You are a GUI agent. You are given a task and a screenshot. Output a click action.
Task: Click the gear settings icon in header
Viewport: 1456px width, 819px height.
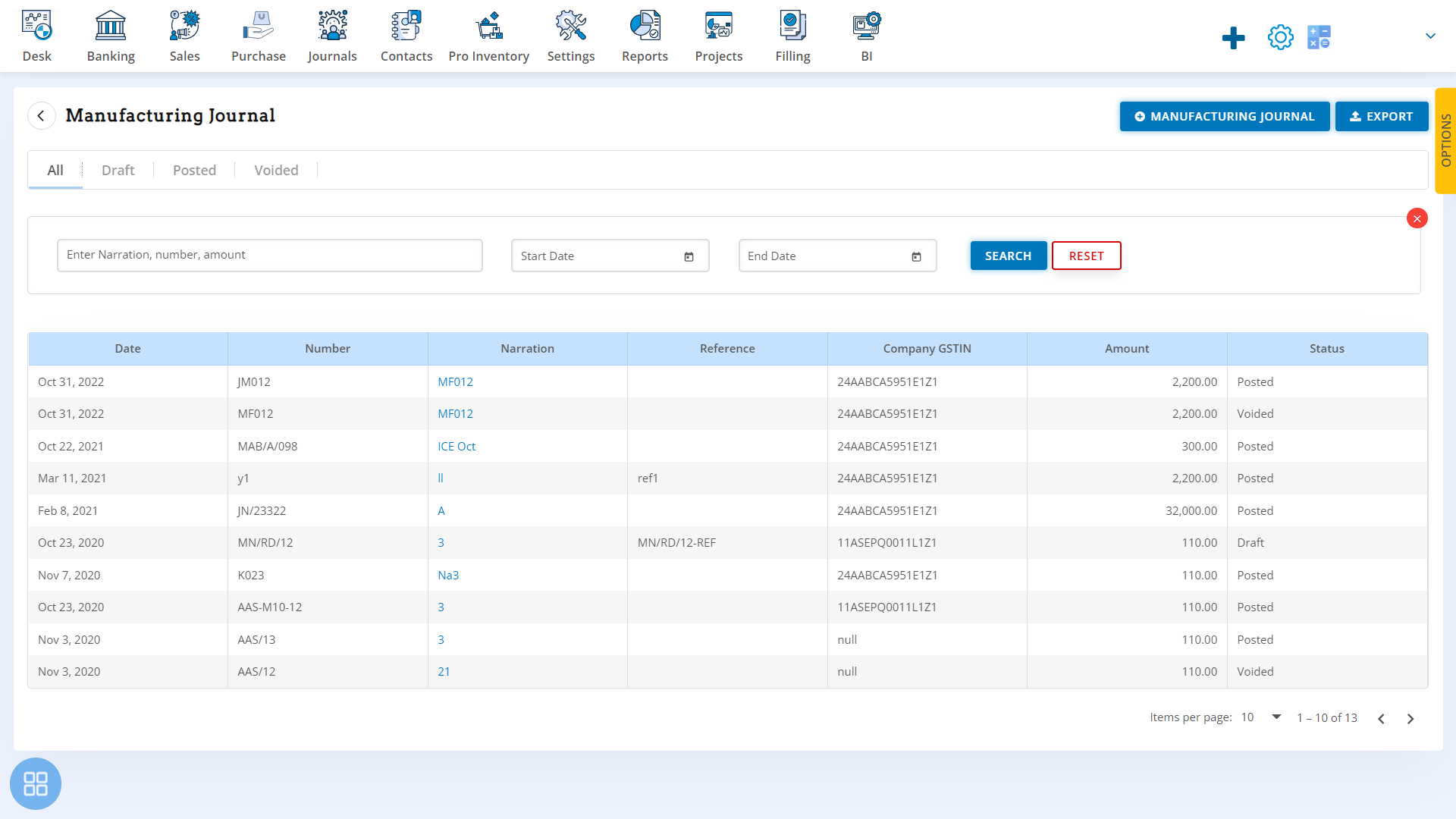click(1281, 37)
